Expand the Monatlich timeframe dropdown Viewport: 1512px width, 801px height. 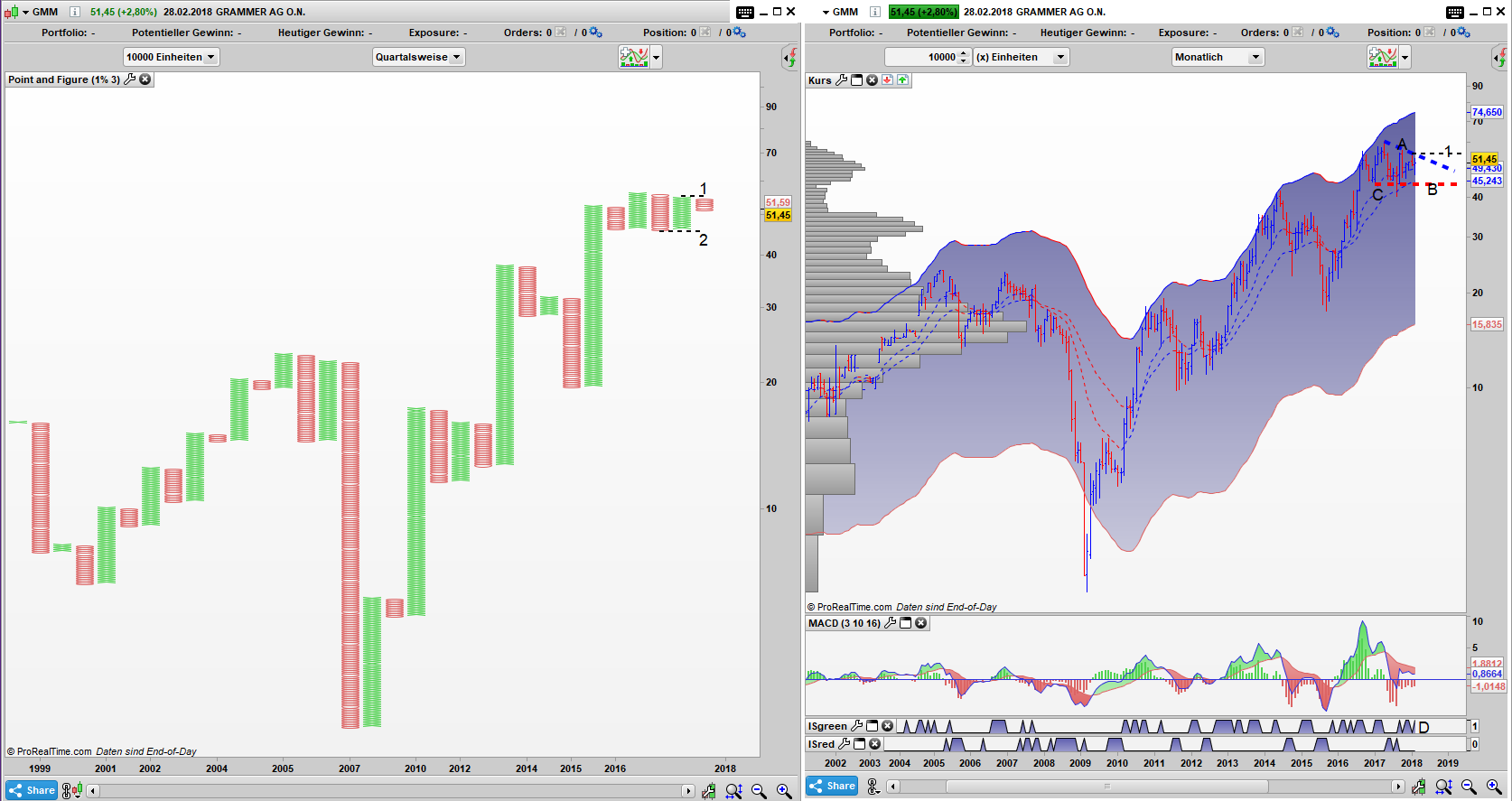(1218, 57)
